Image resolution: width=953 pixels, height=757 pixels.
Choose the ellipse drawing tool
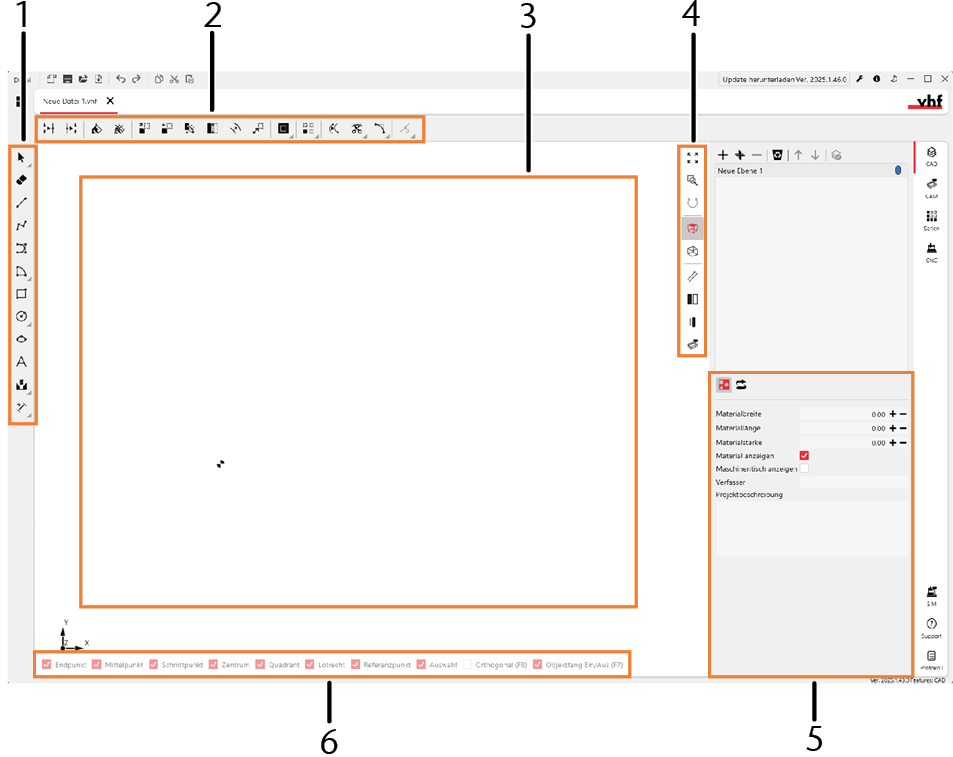(21, 339)
